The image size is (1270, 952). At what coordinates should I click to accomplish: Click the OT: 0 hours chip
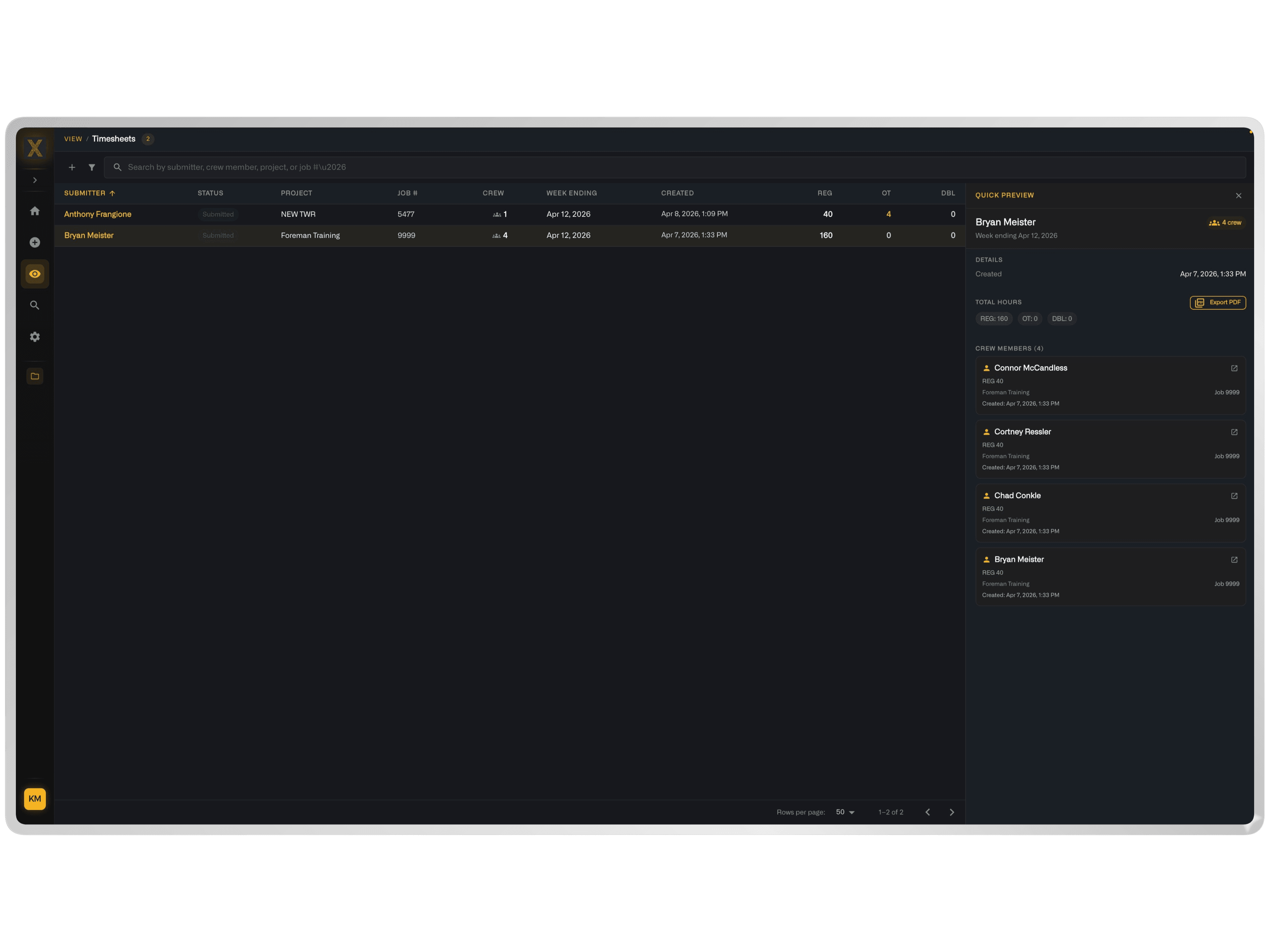[x=1030, y=318]
